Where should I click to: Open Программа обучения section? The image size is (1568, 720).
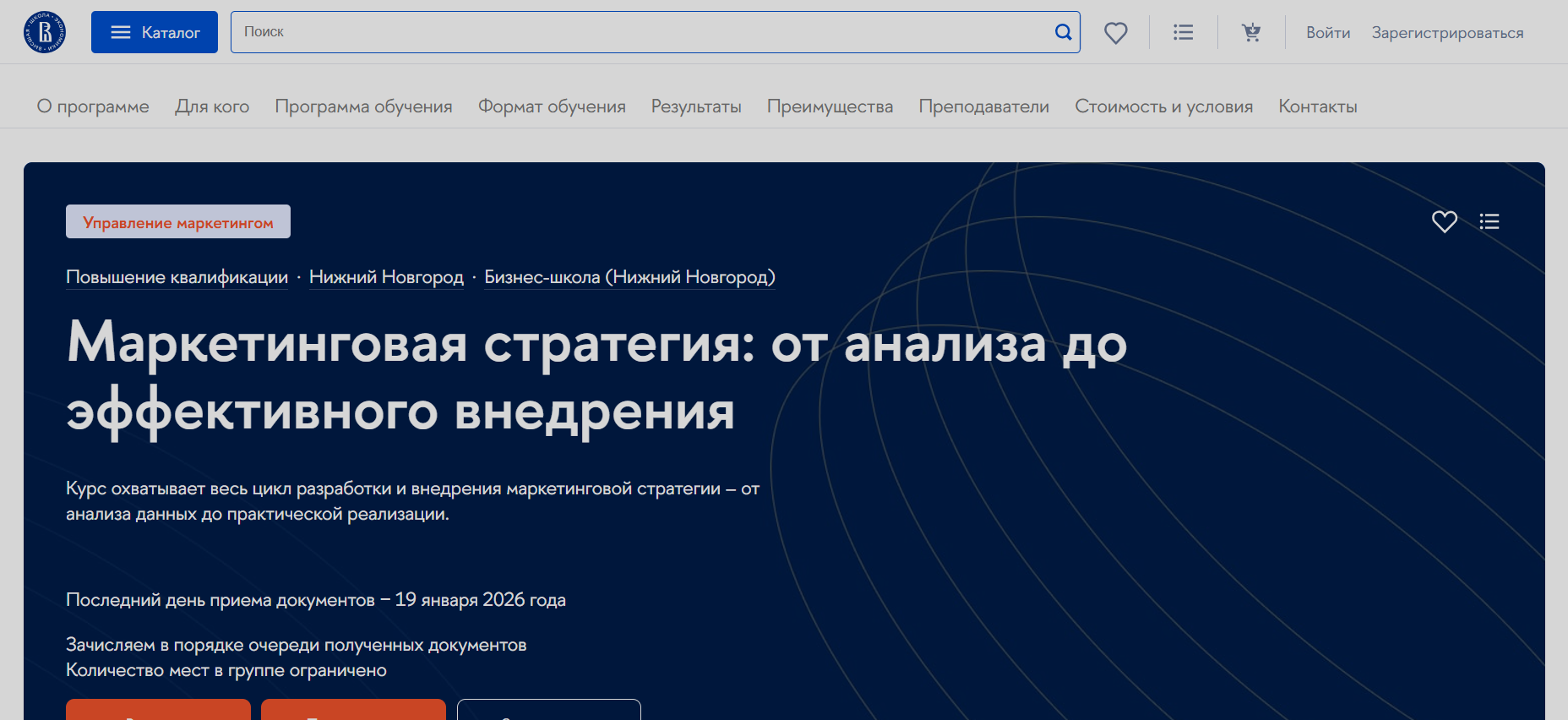[x=363, y=106]
